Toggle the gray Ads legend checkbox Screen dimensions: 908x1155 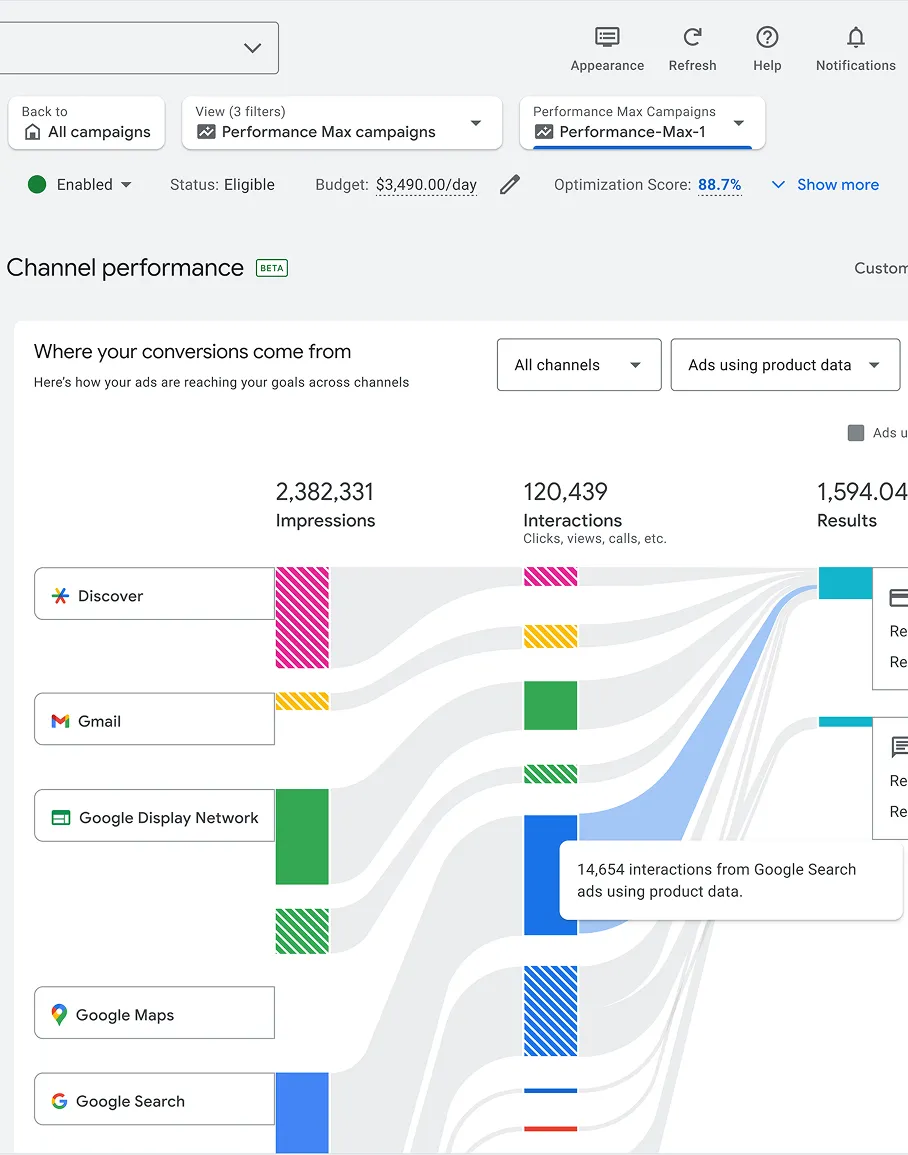click(855, 433)
